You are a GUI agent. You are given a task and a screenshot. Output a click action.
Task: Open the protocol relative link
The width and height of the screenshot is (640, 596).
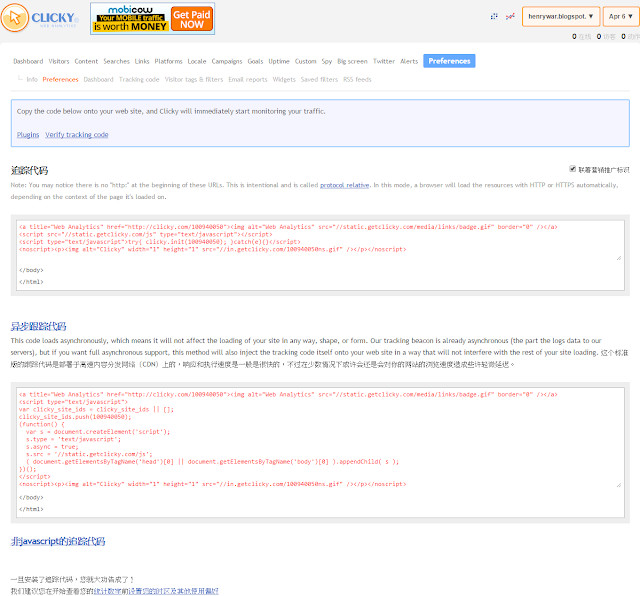tap(344, 185)
